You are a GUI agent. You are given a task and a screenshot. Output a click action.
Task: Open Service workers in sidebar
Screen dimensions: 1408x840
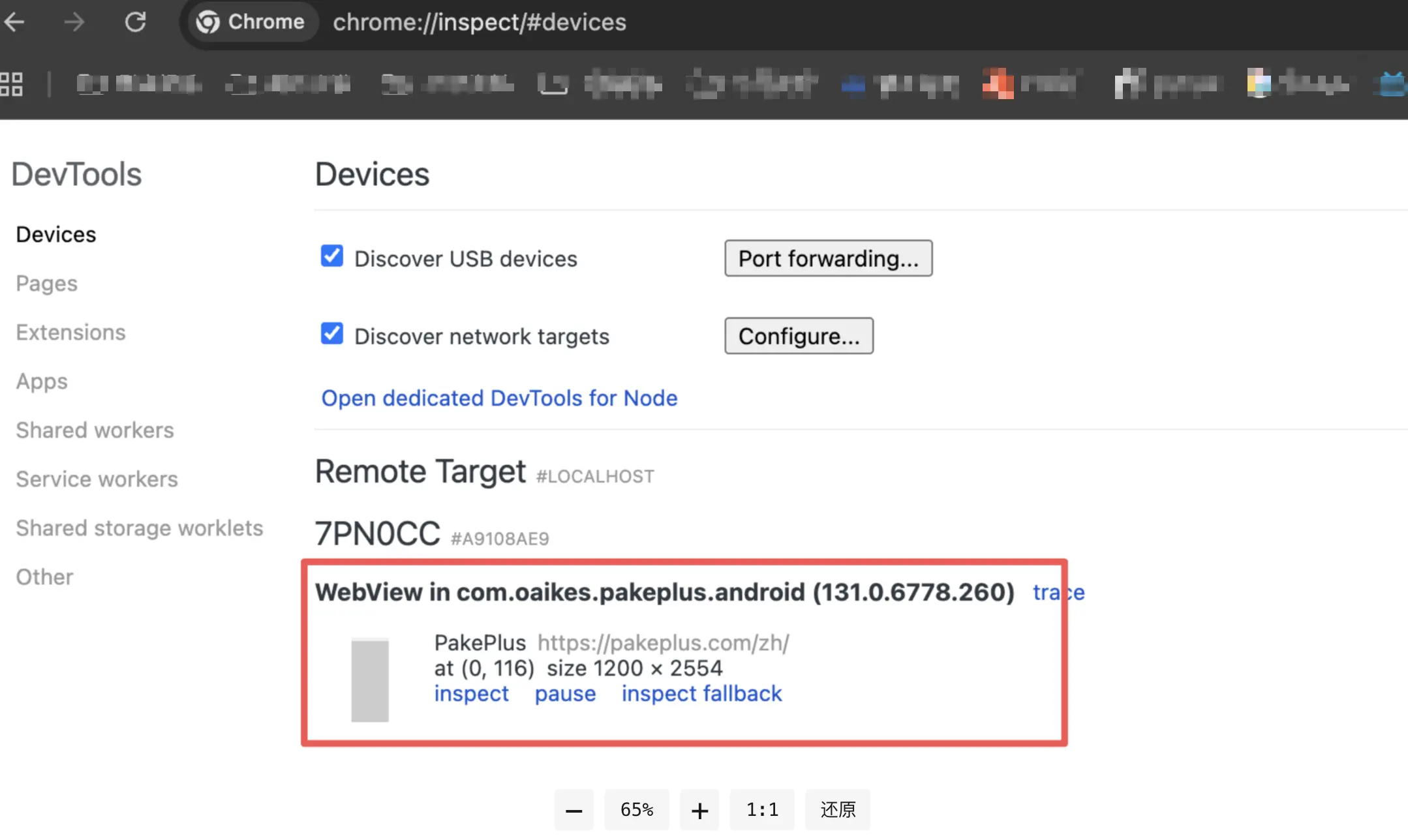tap(97, 479)
